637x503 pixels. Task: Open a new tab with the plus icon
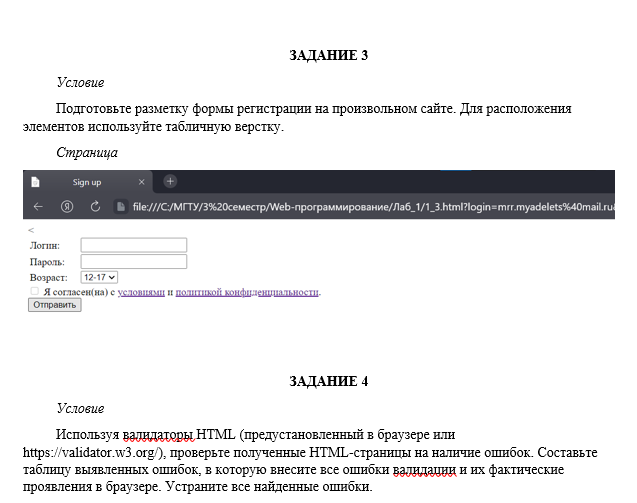click(170, 181)
